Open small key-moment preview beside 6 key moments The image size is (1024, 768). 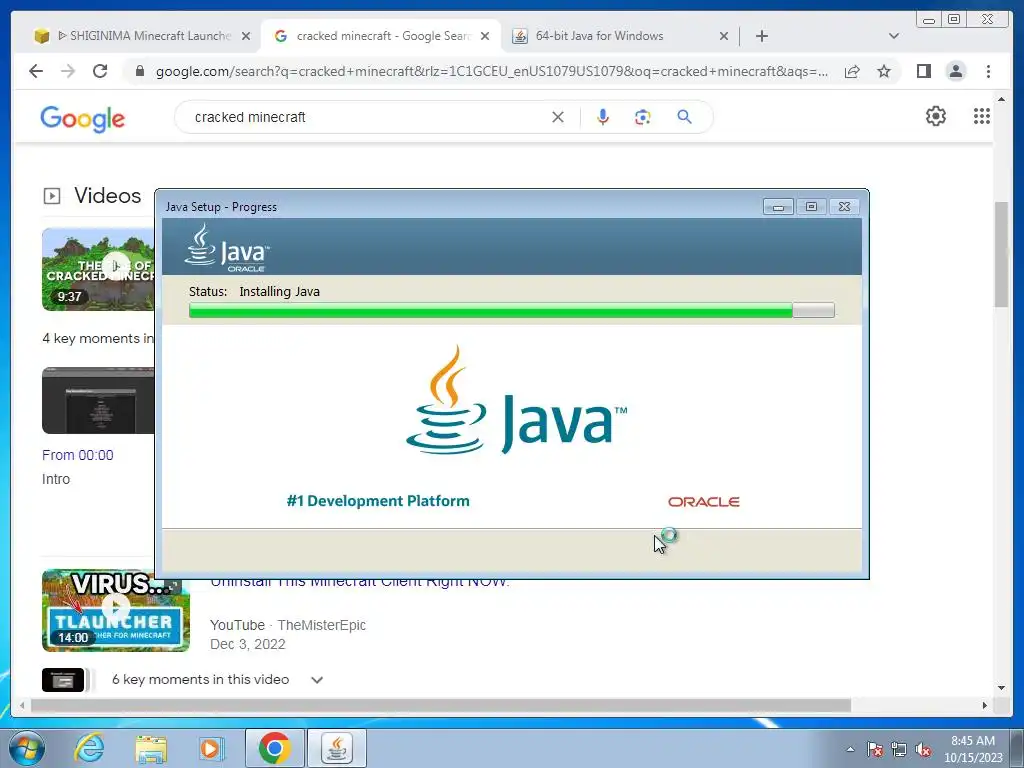pyautogui.click(x=63, y=680)
